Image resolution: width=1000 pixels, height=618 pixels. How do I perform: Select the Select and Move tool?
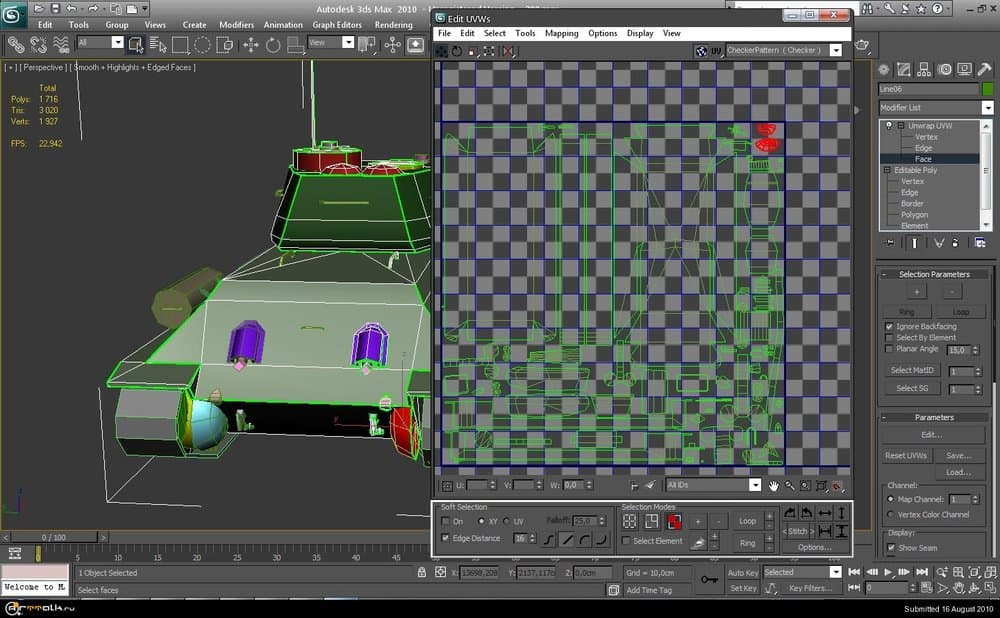tap(249, 44)
